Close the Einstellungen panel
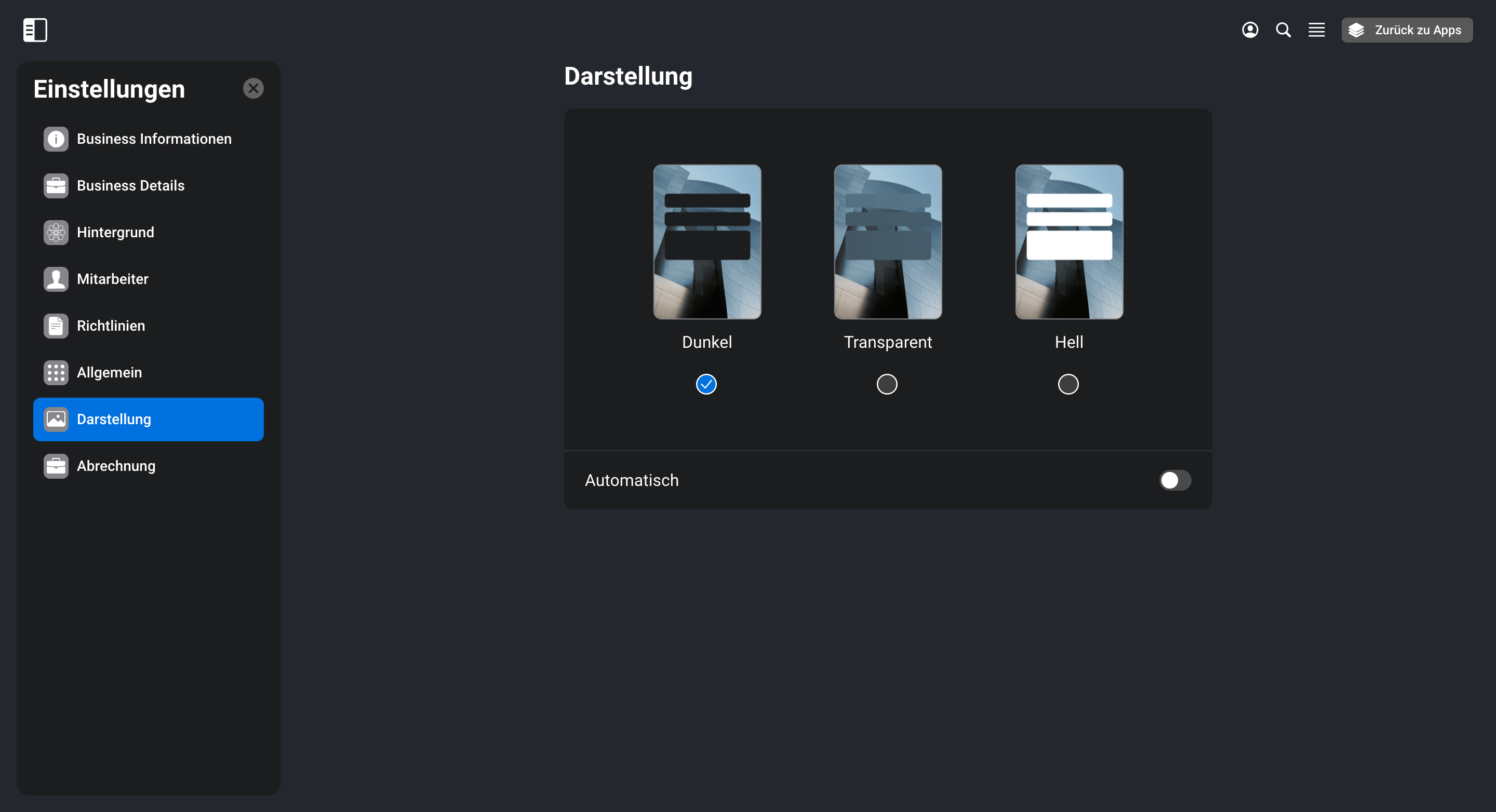The height and width of the screenshot is (812, 1496). pyautogui.click(x=253, y=88)
